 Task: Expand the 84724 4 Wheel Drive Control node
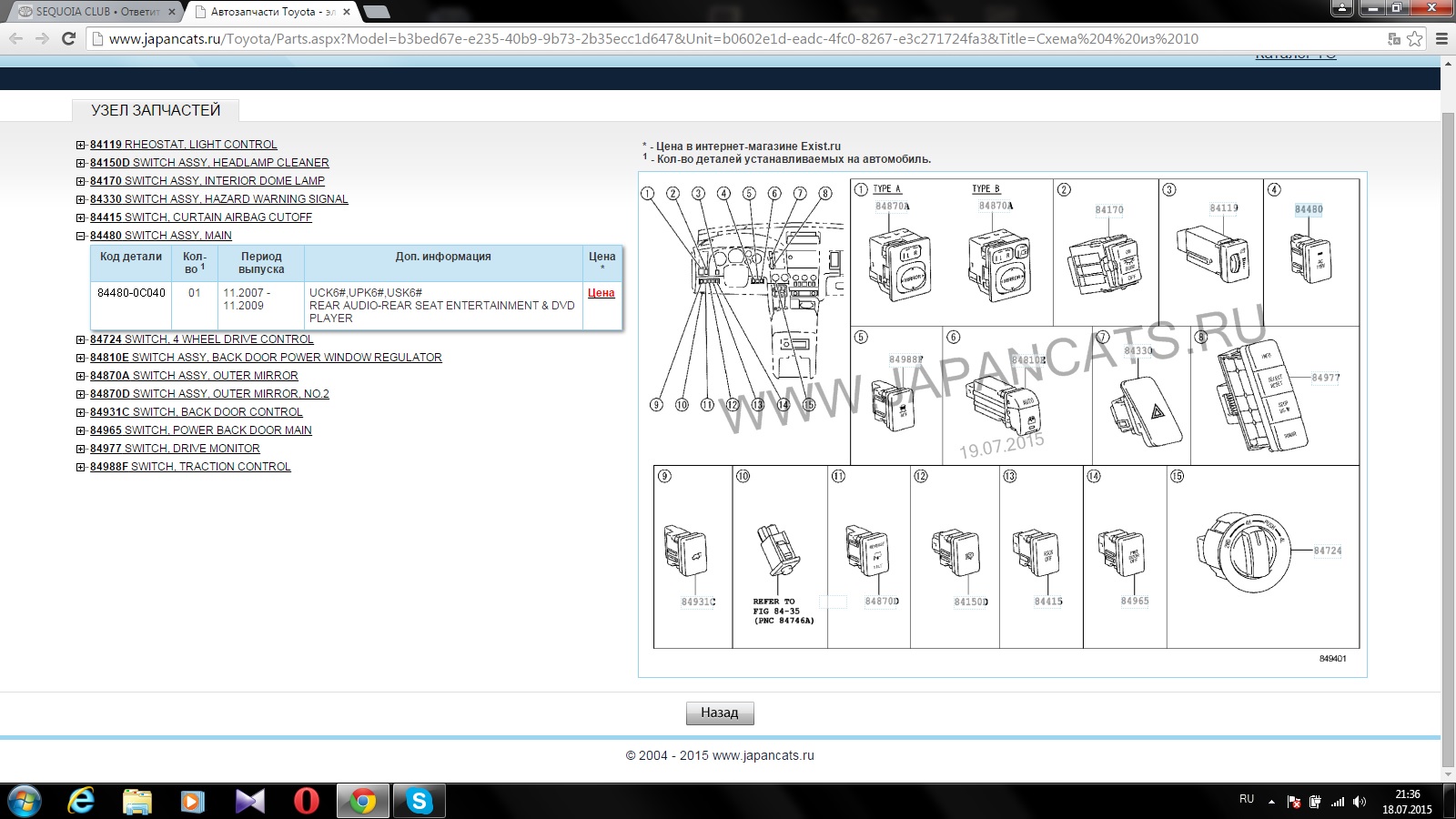click(x=81, y=339)
